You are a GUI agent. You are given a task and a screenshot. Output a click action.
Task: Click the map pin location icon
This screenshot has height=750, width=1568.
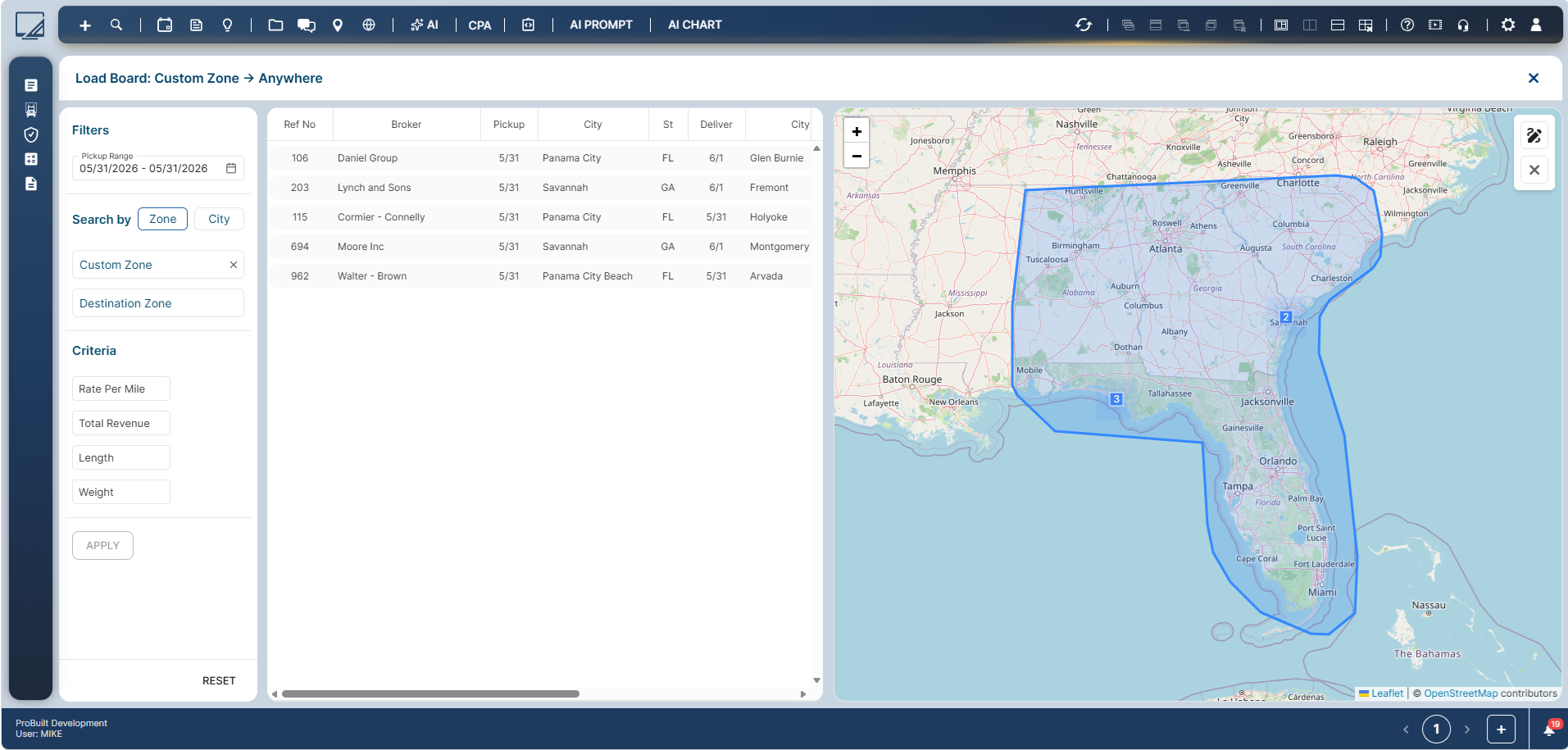[x=338, y=25]
